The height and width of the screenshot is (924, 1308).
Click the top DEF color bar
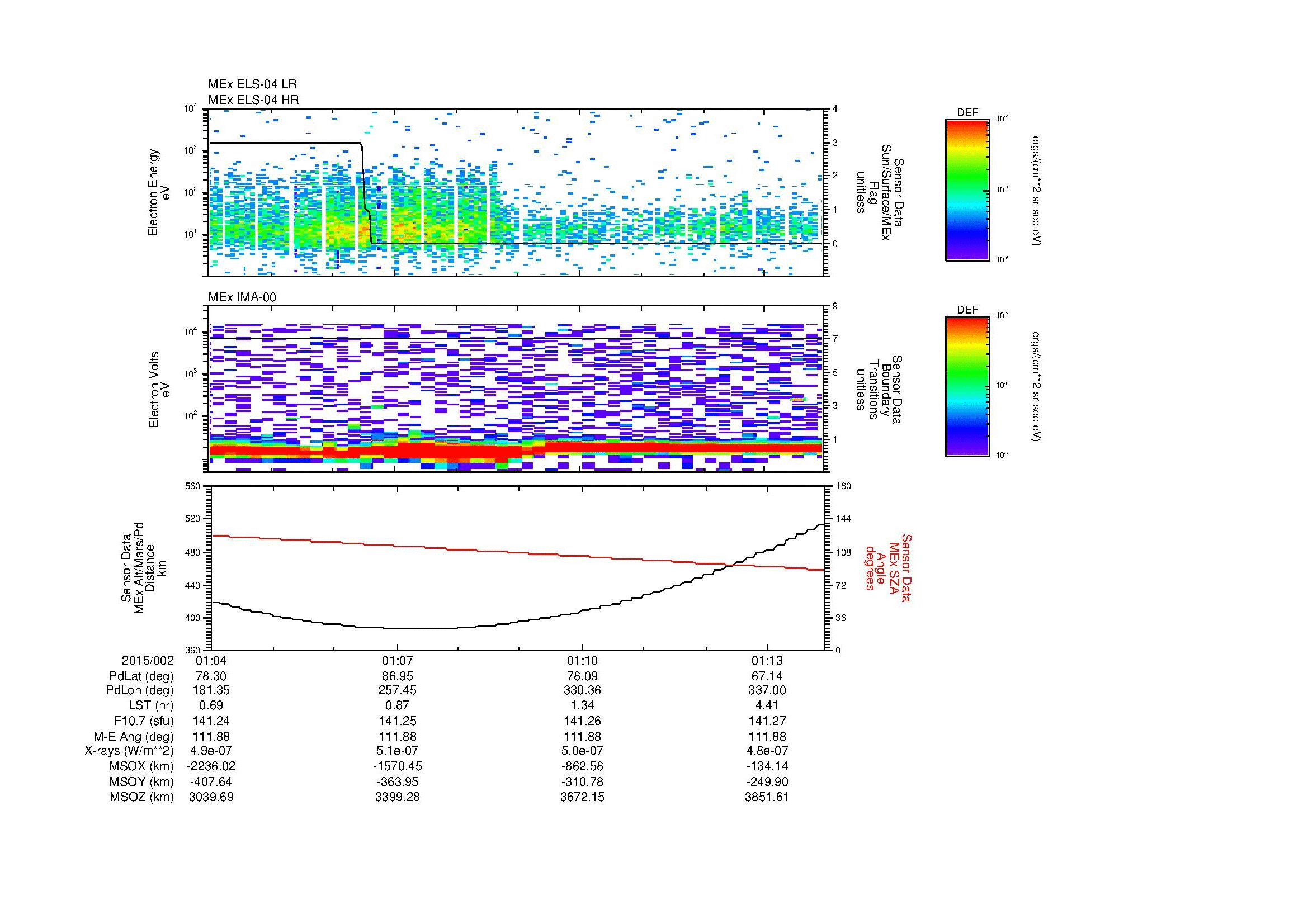point(967,189)
